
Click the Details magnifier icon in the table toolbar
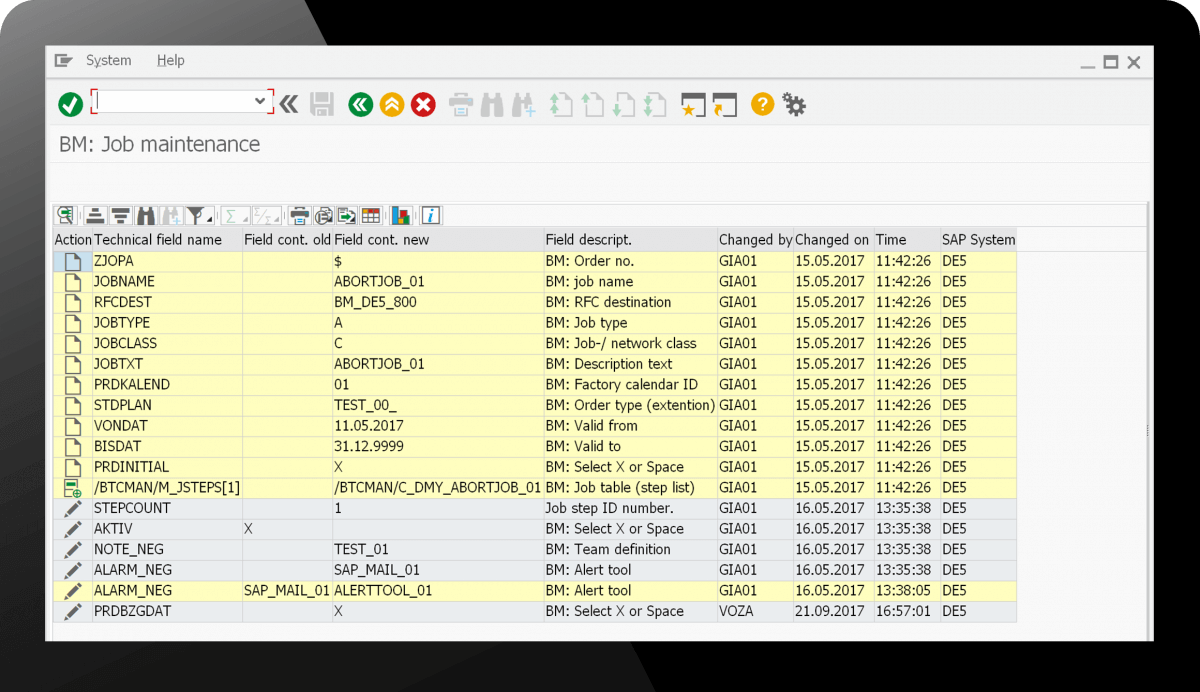(x=66, y=215)
